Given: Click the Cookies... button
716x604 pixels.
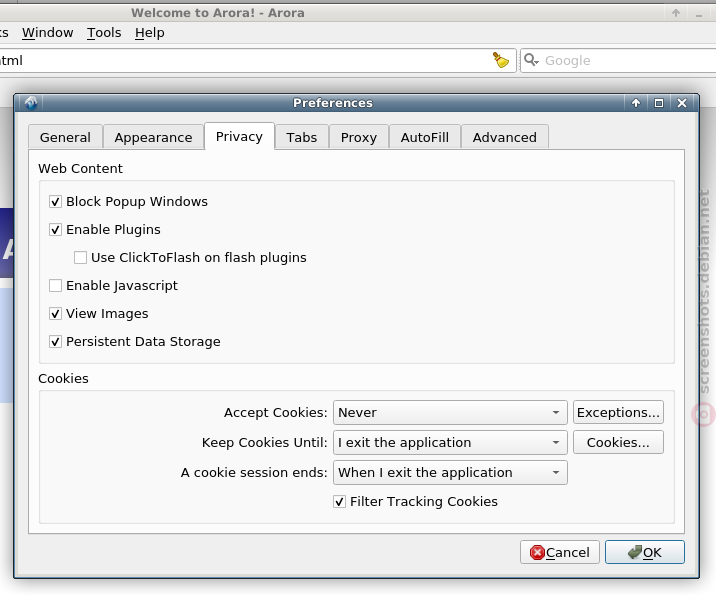Looking at the screenshot, I should coord(618,442).
